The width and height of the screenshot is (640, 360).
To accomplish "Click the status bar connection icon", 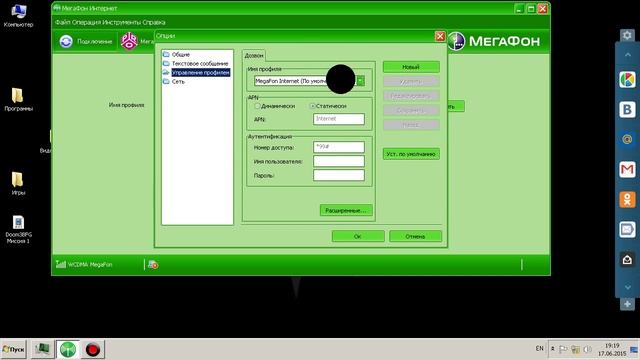I will (x=153, y=265).
